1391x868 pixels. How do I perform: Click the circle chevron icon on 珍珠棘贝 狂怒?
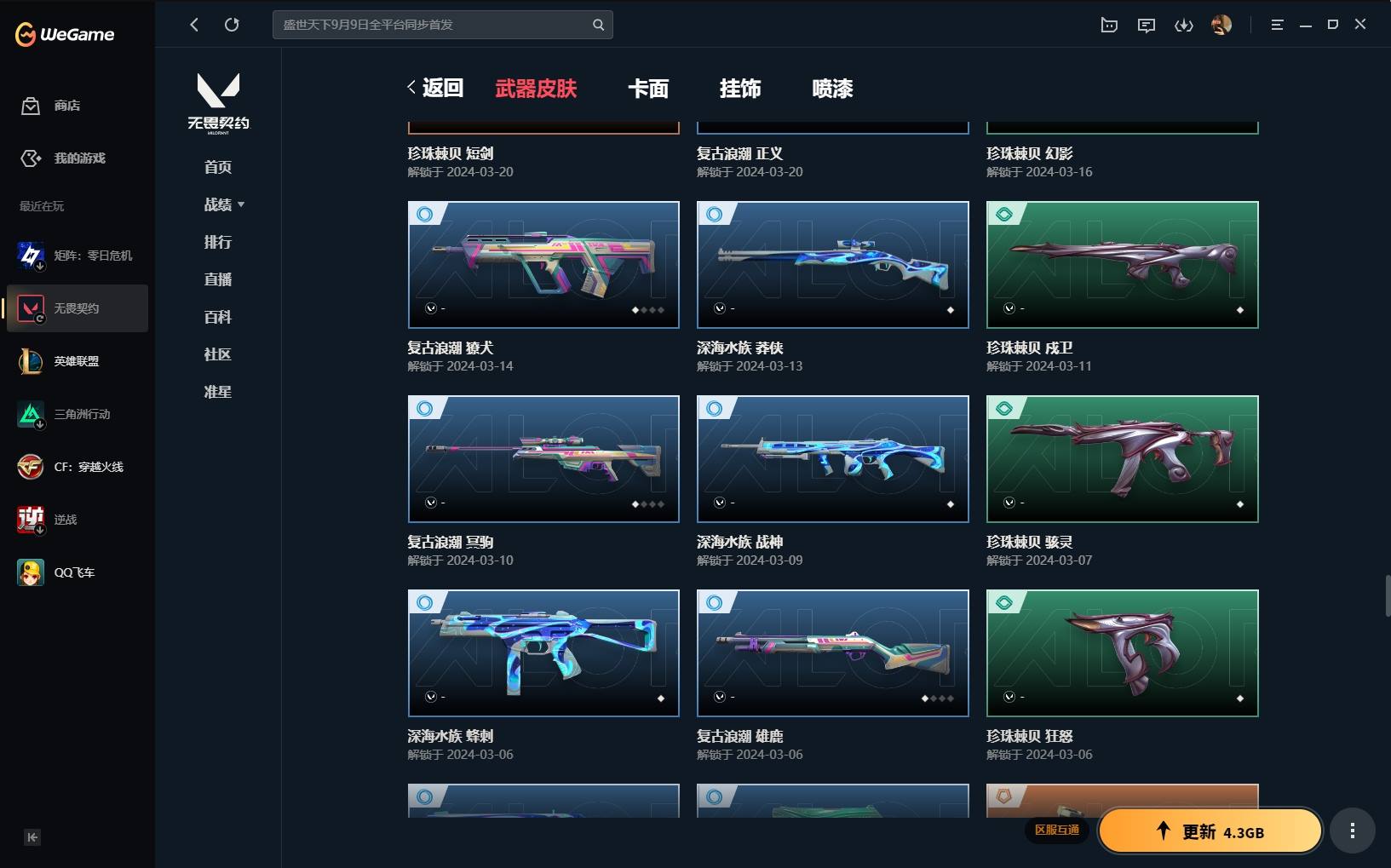point(1009,697)
